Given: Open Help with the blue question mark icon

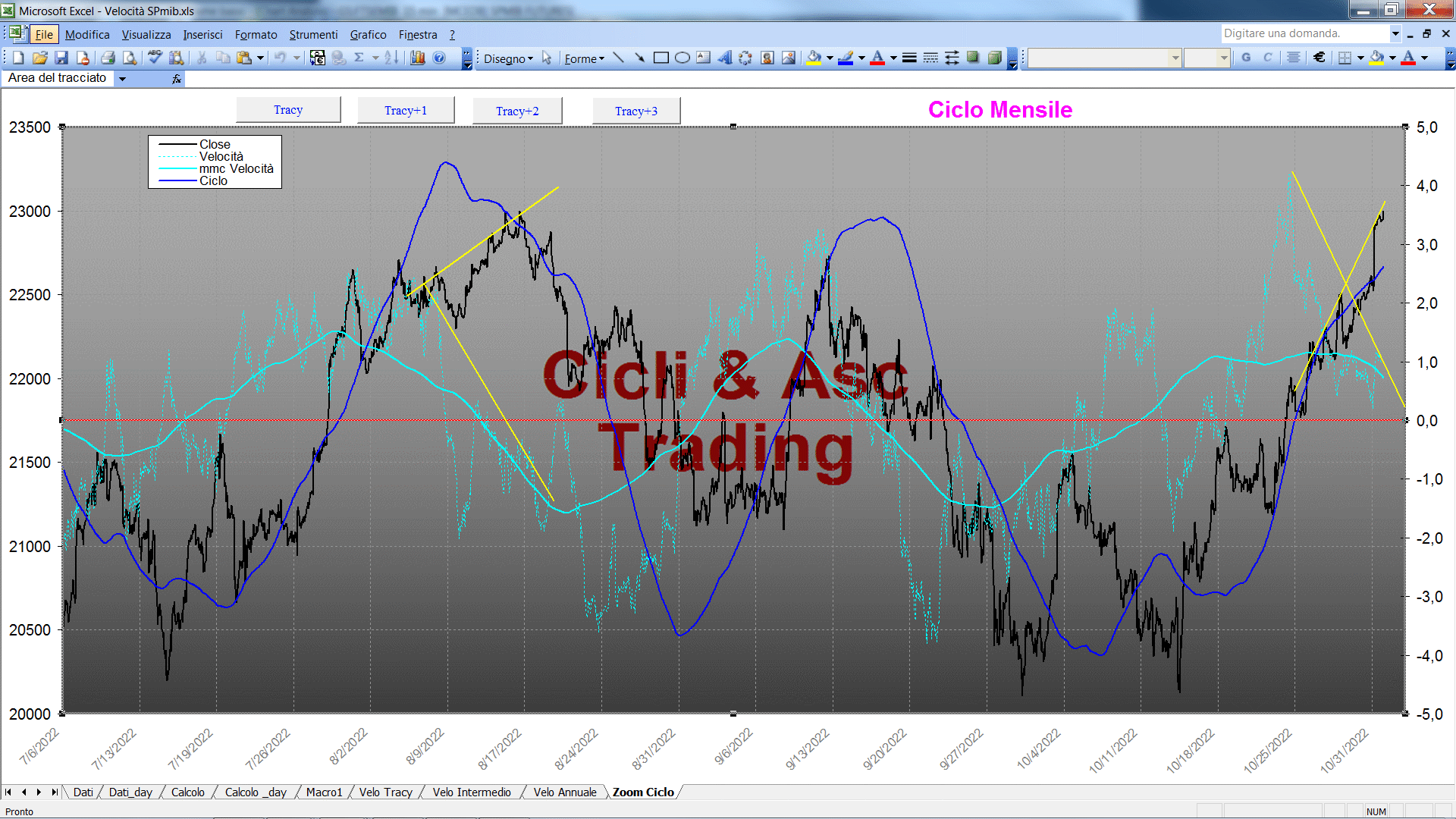Looking at the screenshot, I should pos(440,58).
